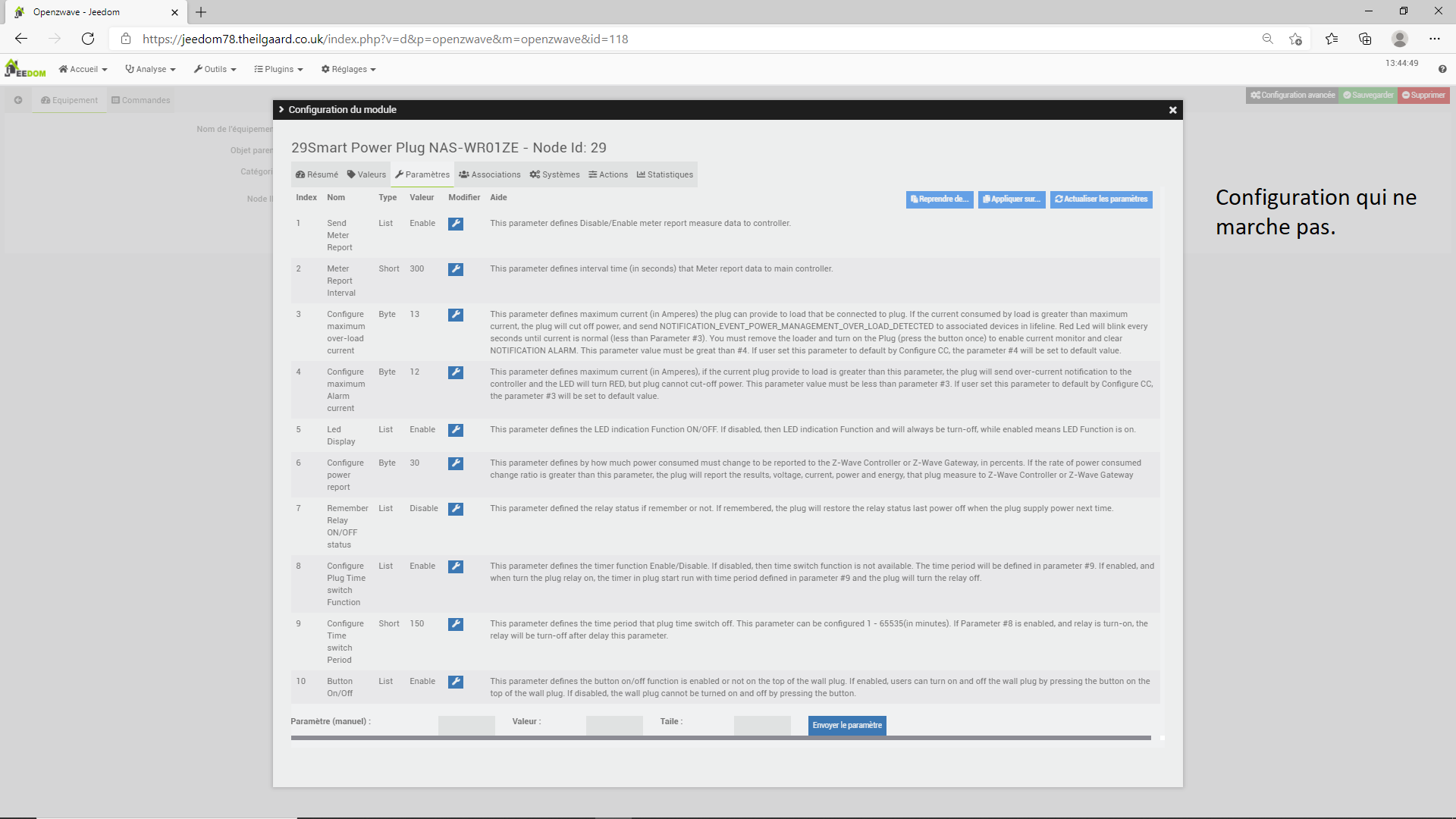Open the browser profile avatar
The width and height of the screenshot is (1456, 819).
coord(1400,39)
